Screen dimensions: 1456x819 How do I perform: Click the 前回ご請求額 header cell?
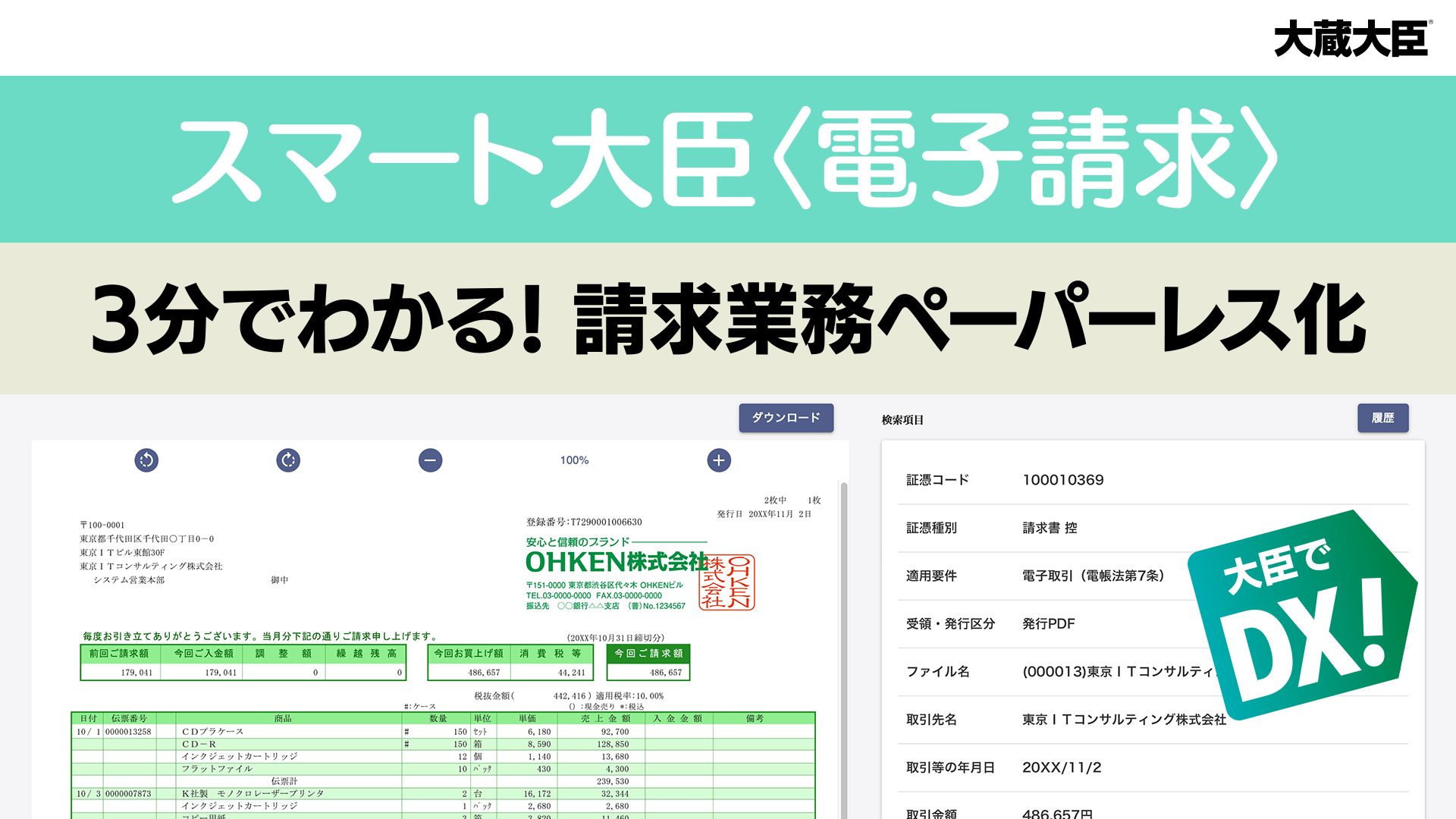pyautogui.click(x=119, y=654)
